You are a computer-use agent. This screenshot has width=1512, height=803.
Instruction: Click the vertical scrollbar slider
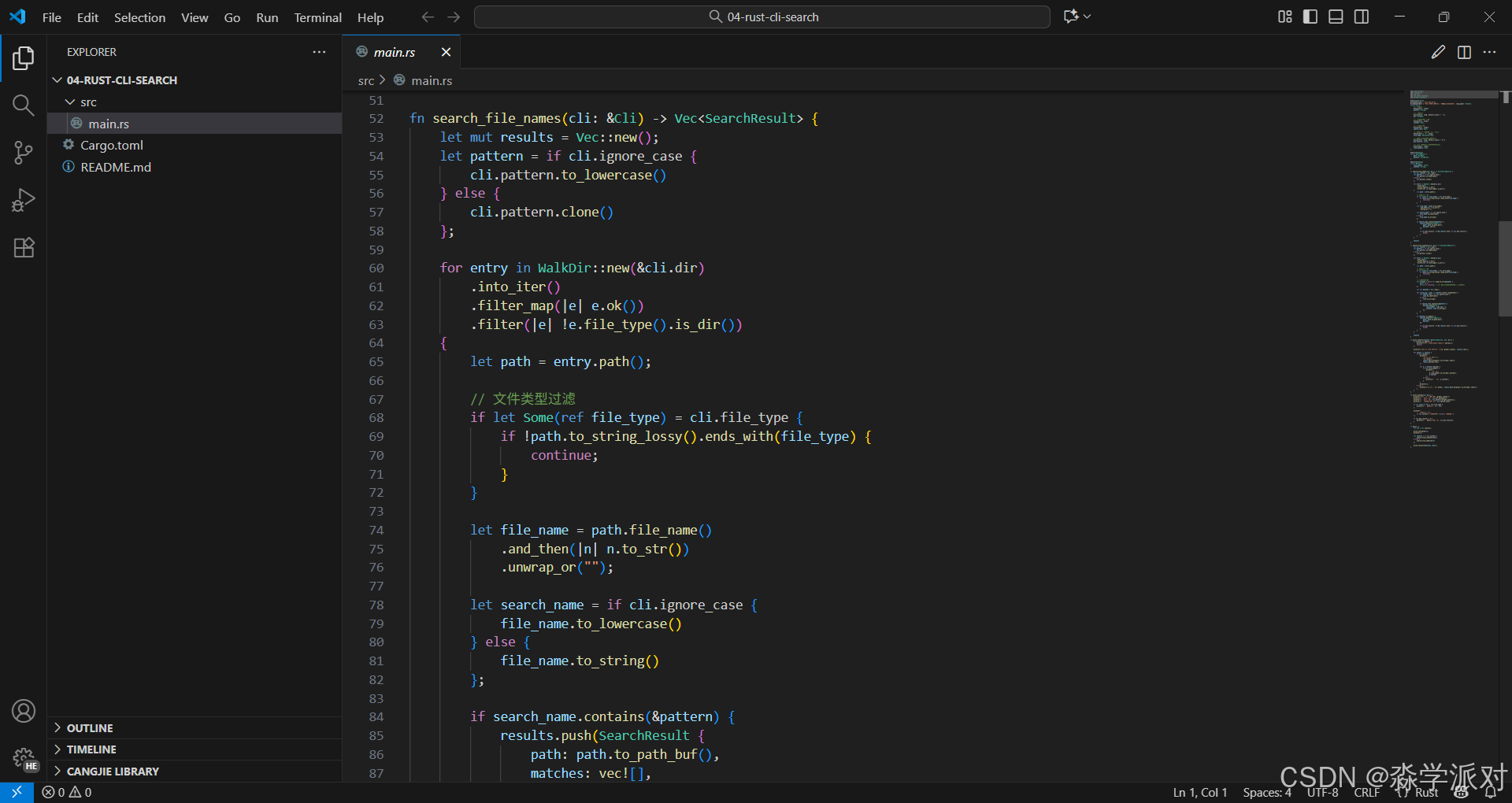coord(1505,268)
